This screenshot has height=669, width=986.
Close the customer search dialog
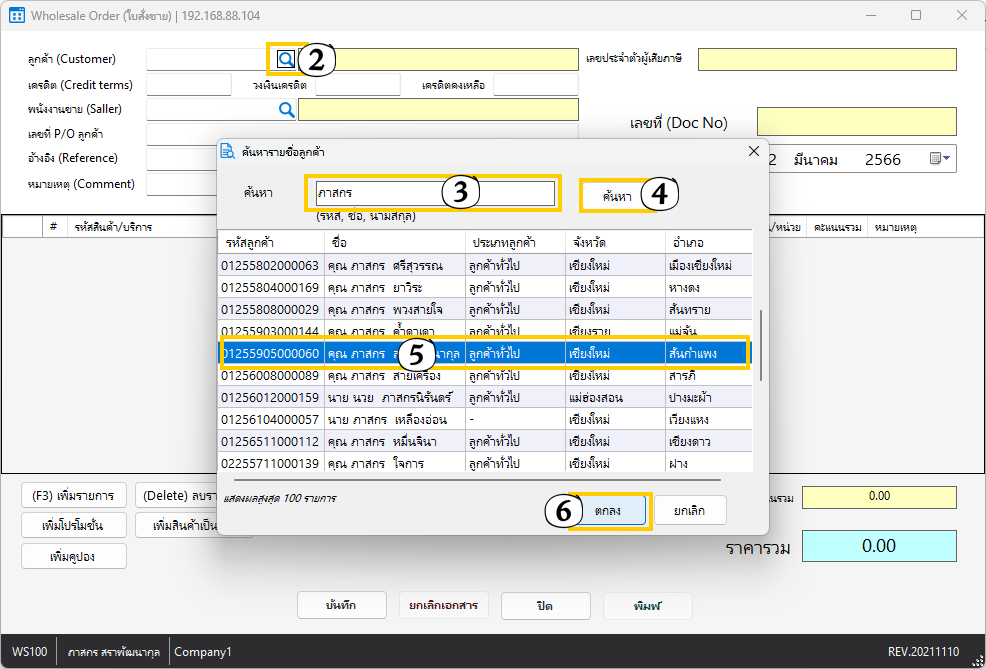pyautogui.click(x=754, y=151)
